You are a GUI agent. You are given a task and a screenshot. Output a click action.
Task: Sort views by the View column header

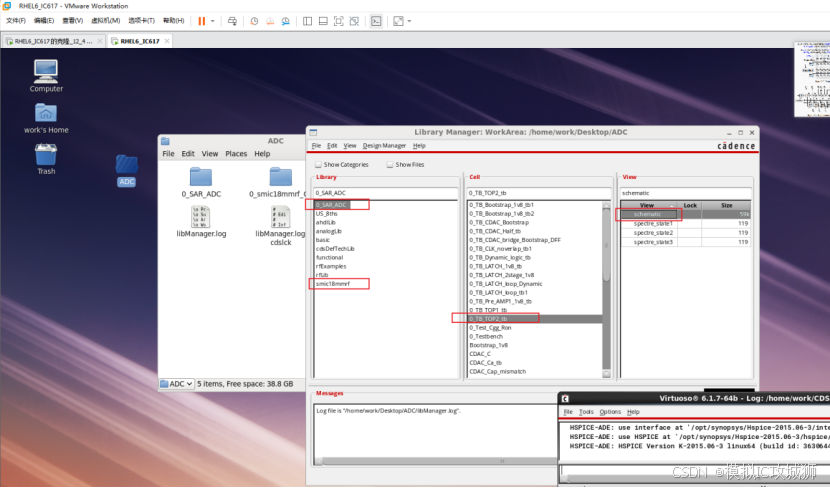649,205
